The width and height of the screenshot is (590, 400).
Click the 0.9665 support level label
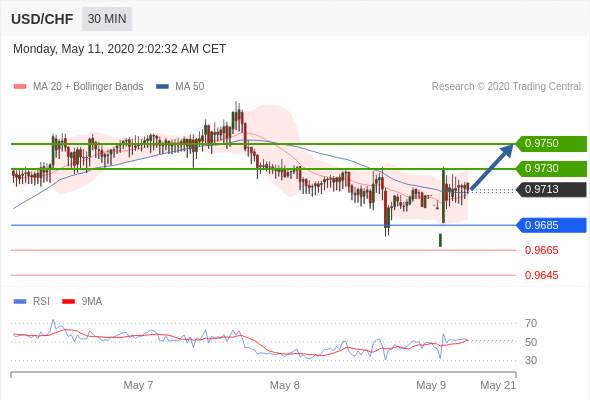click(541, 250)
